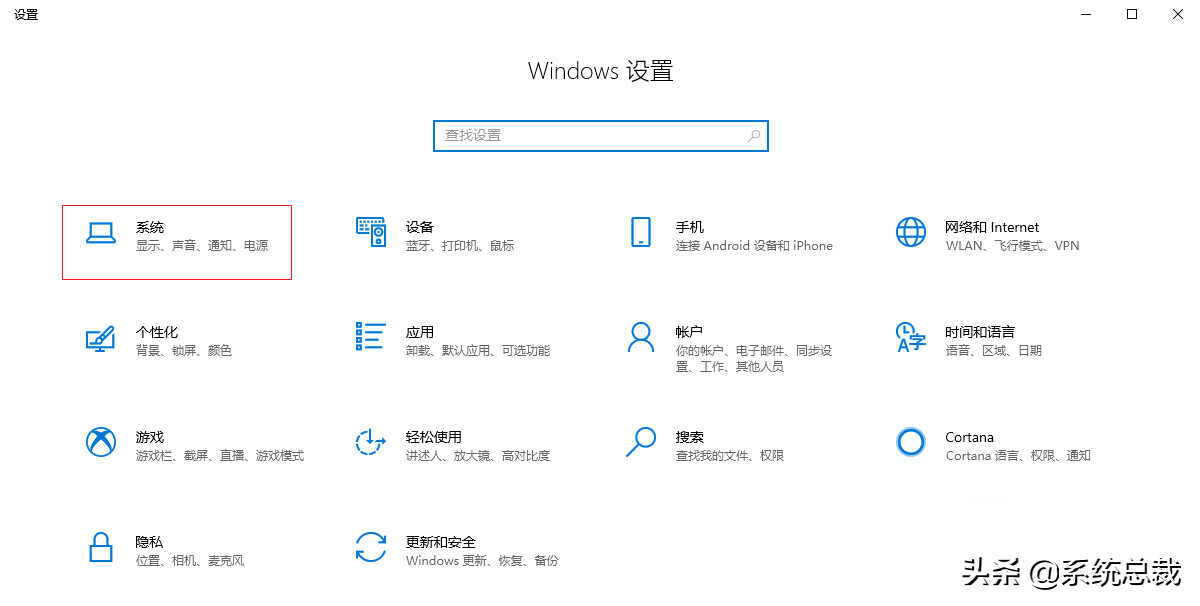Click the text Windows 更新、恢复、备份
1200x606 pixels.
point(482,561)
